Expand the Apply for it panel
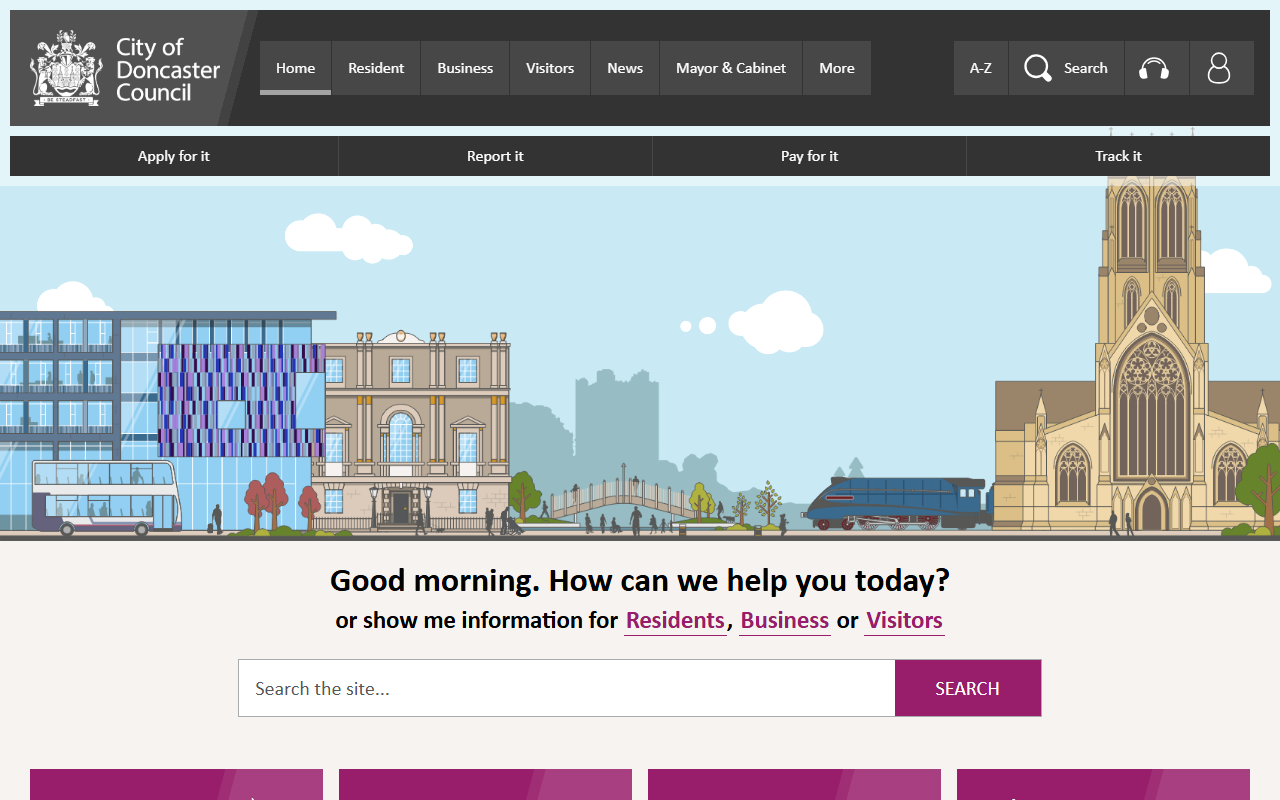The height and width of the screenshot is (800, 1280). [x=174, y=156]
